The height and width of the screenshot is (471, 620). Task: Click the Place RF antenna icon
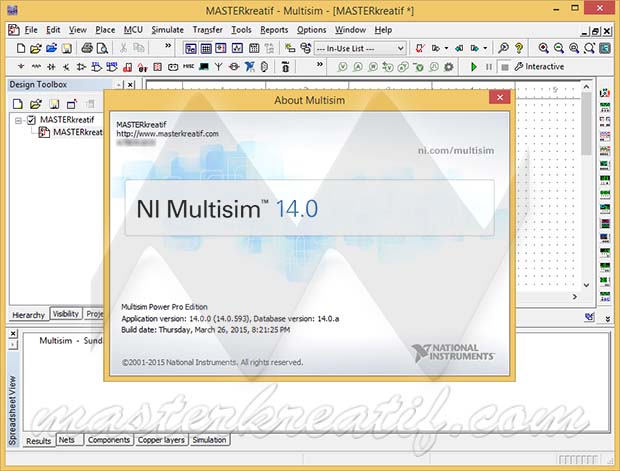point(219,67)
